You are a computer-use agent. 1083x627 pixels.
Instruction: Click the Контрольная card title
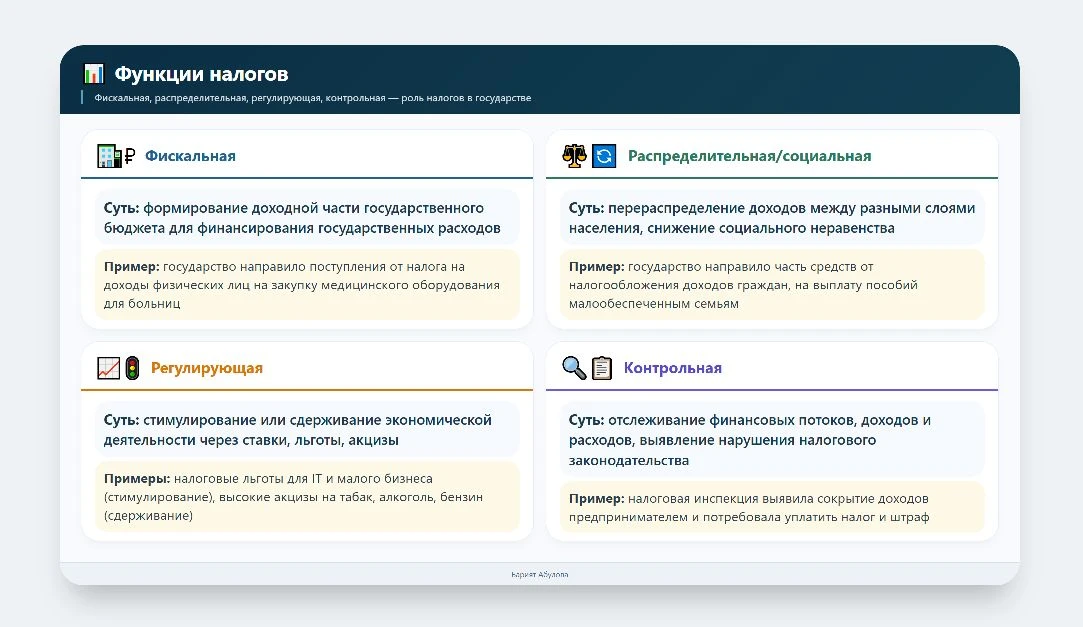pyautogui.click(x=673, y=368)
